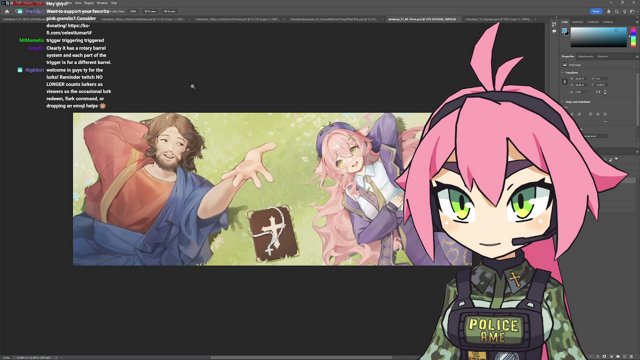The height and width of the screenshot is (360, 640).
Task: Open the search magnifier icon
Action: coord(617,11)
